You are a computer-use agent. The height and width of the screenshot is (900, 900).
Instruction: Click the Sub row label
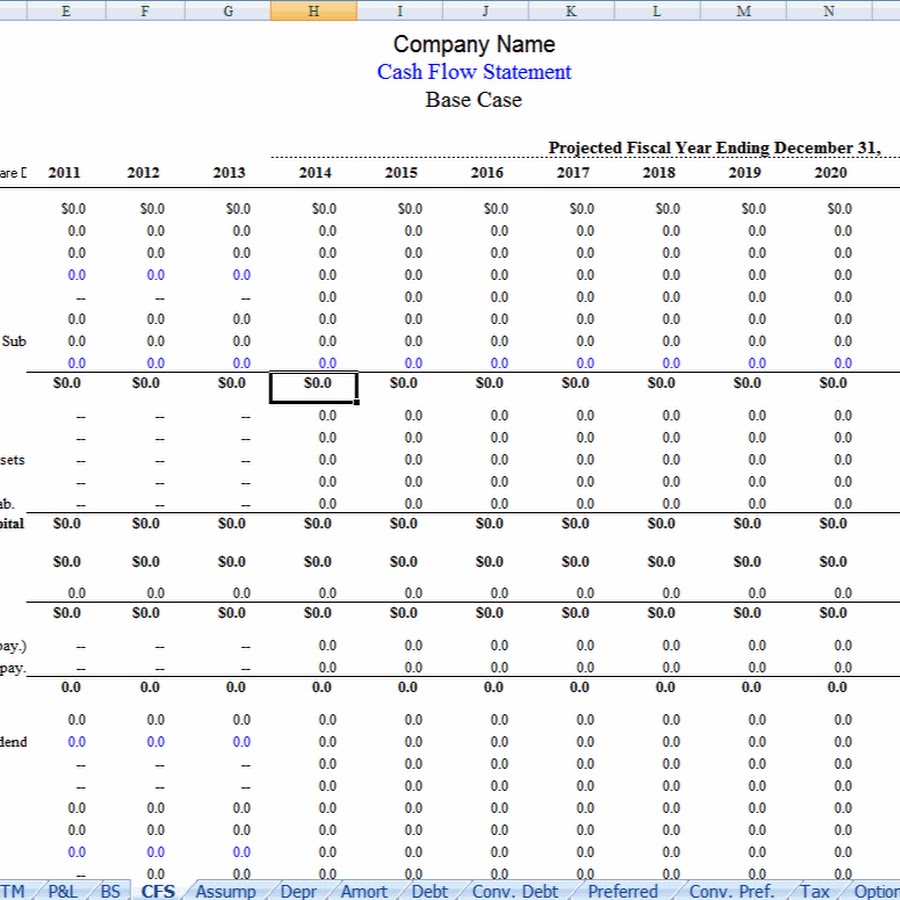click(x=14, y=341)
